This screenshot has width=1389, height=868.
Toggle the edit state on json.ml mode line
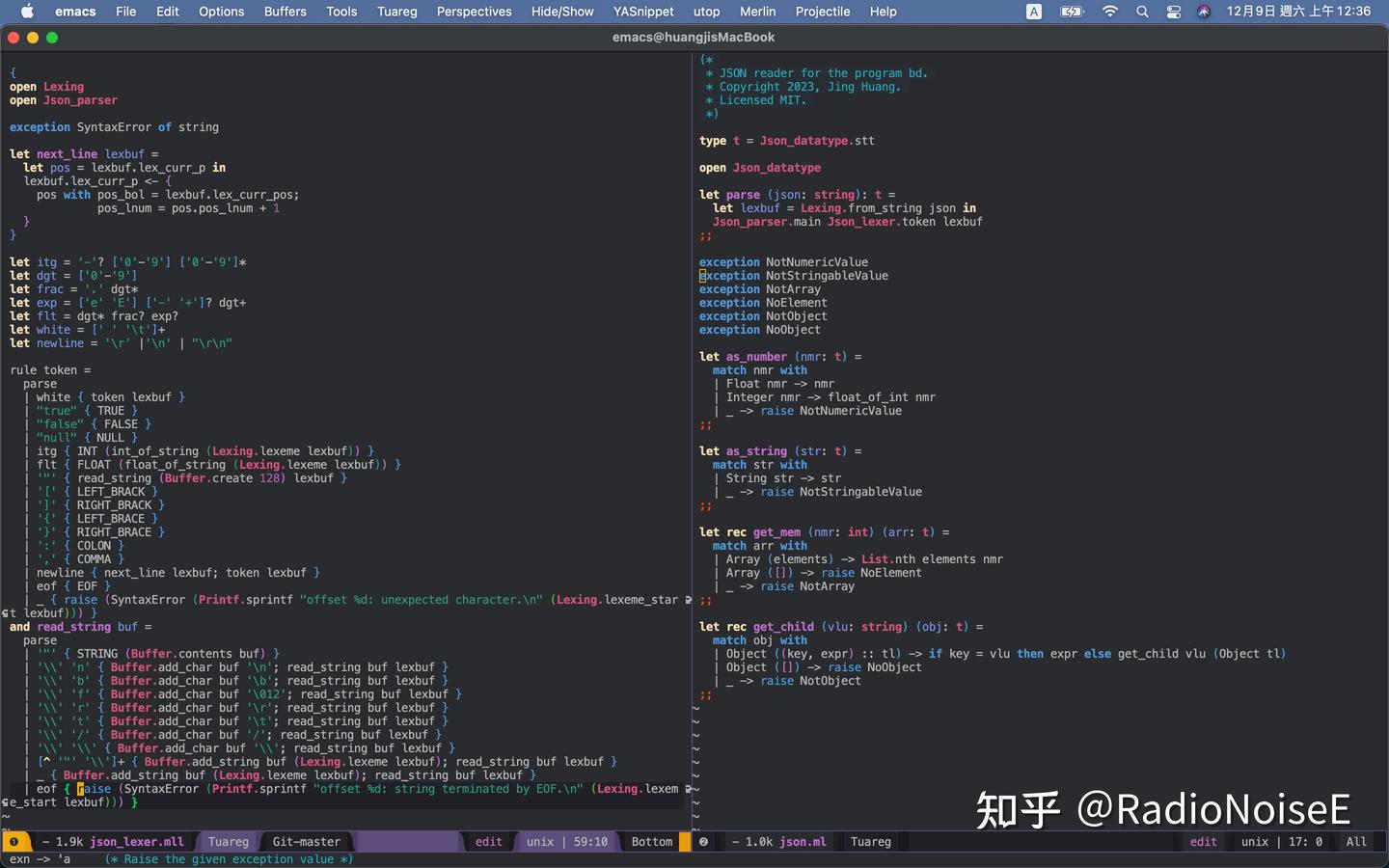[1203, 842]
